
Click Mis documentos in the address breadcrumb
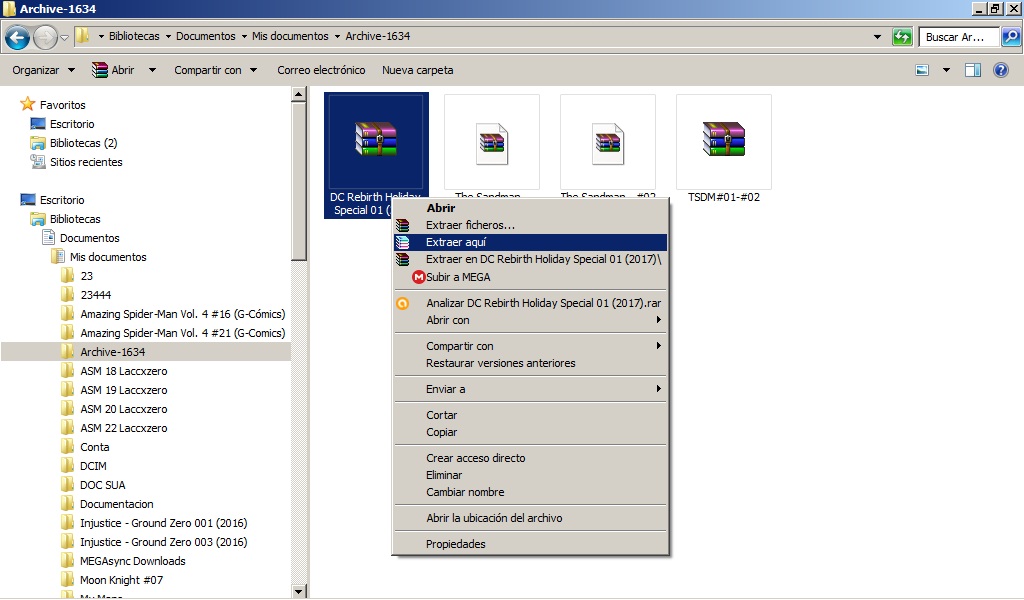click(290, 36)
